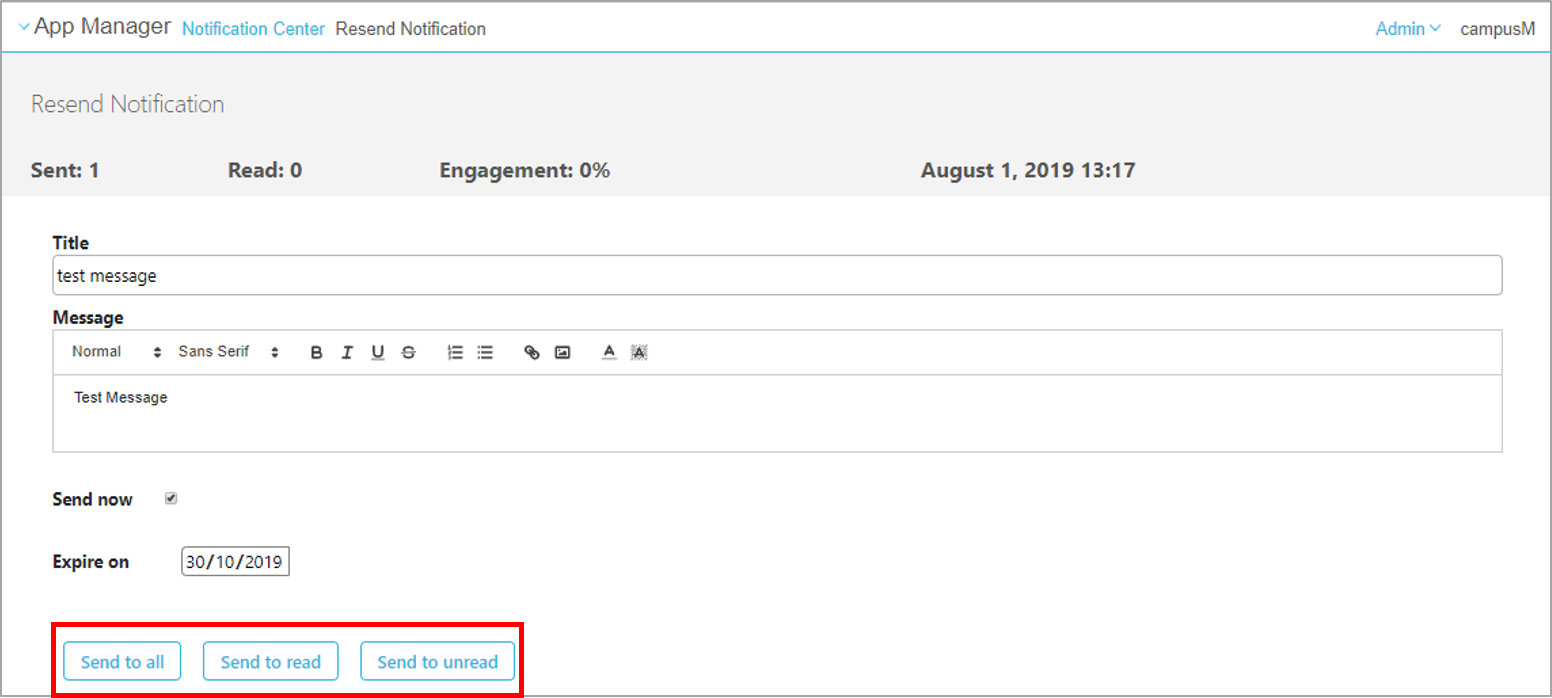Expand the Admin dropdown menu

tap(1407, 29)
